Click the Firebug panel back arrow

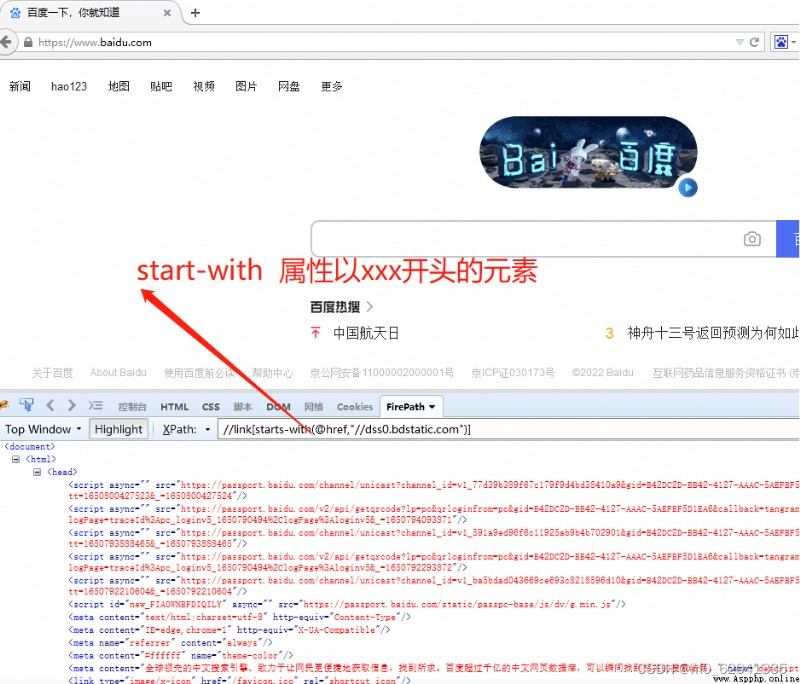click(50, 406)
